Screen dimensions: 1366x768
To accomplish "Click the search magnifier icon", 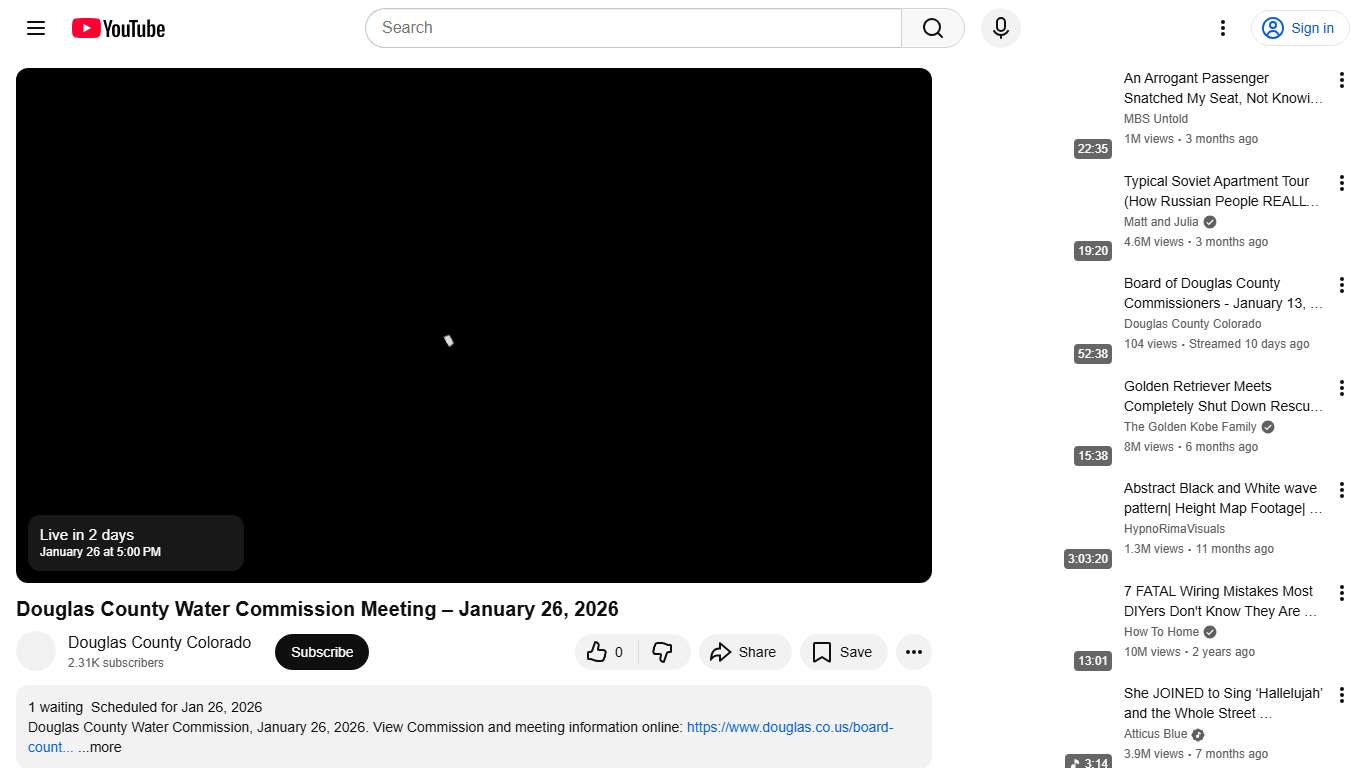I will click(x=931, y=28).
